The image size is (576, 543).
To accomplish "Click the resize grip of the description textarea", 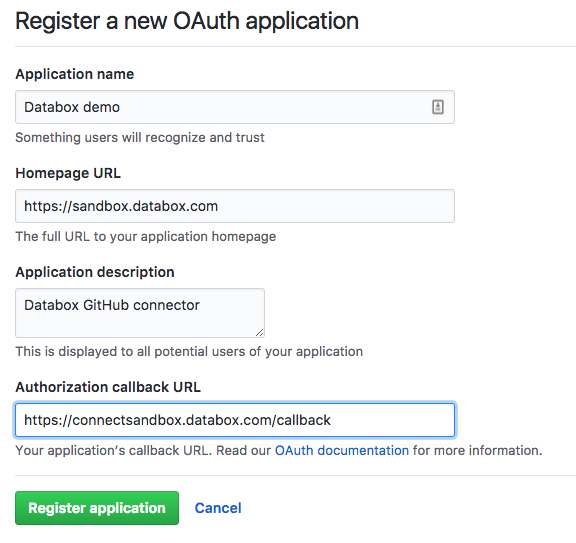I will tap(260, 332).
